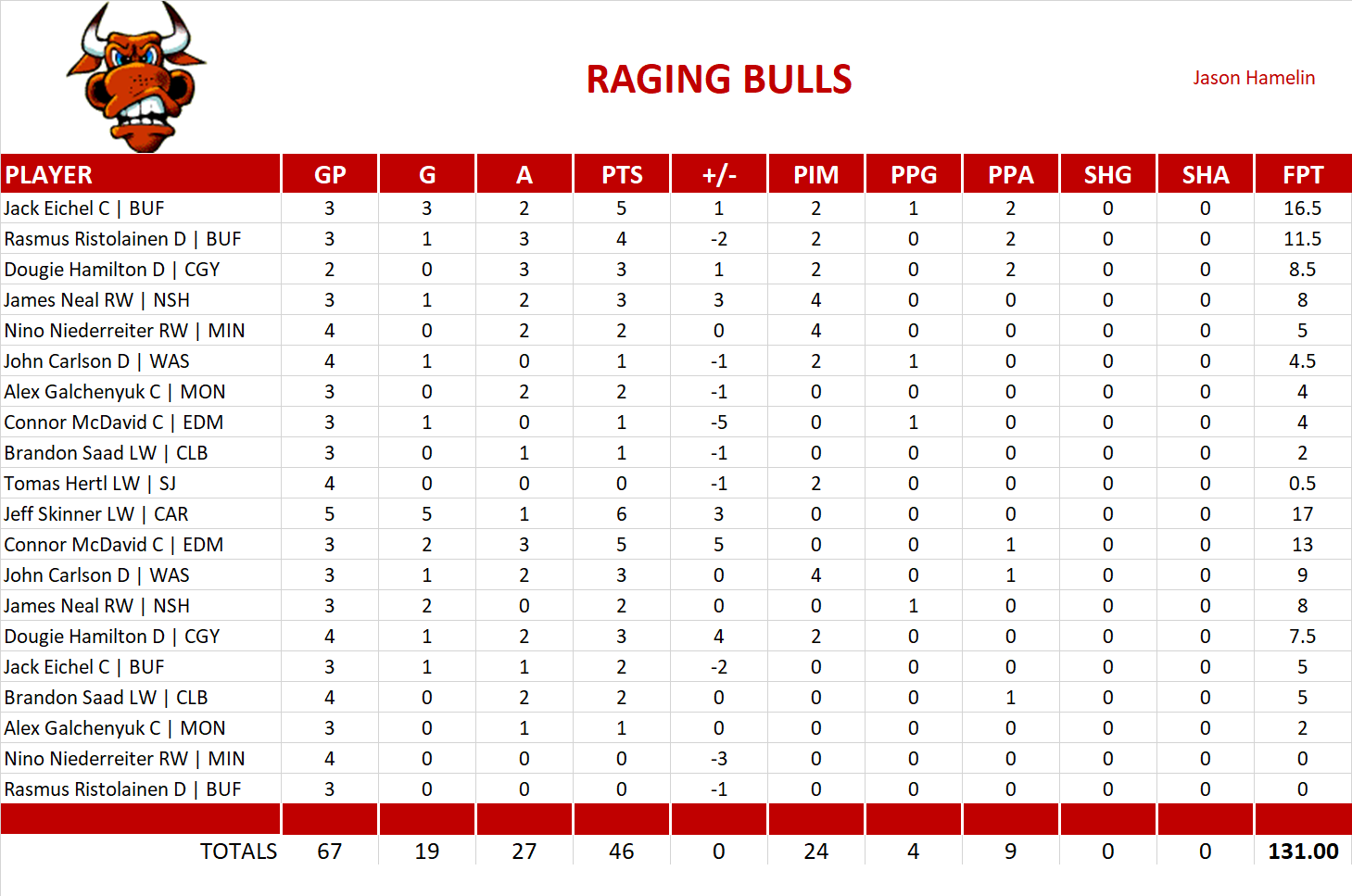Click the RAGING BULLS title

click(719, 80)
